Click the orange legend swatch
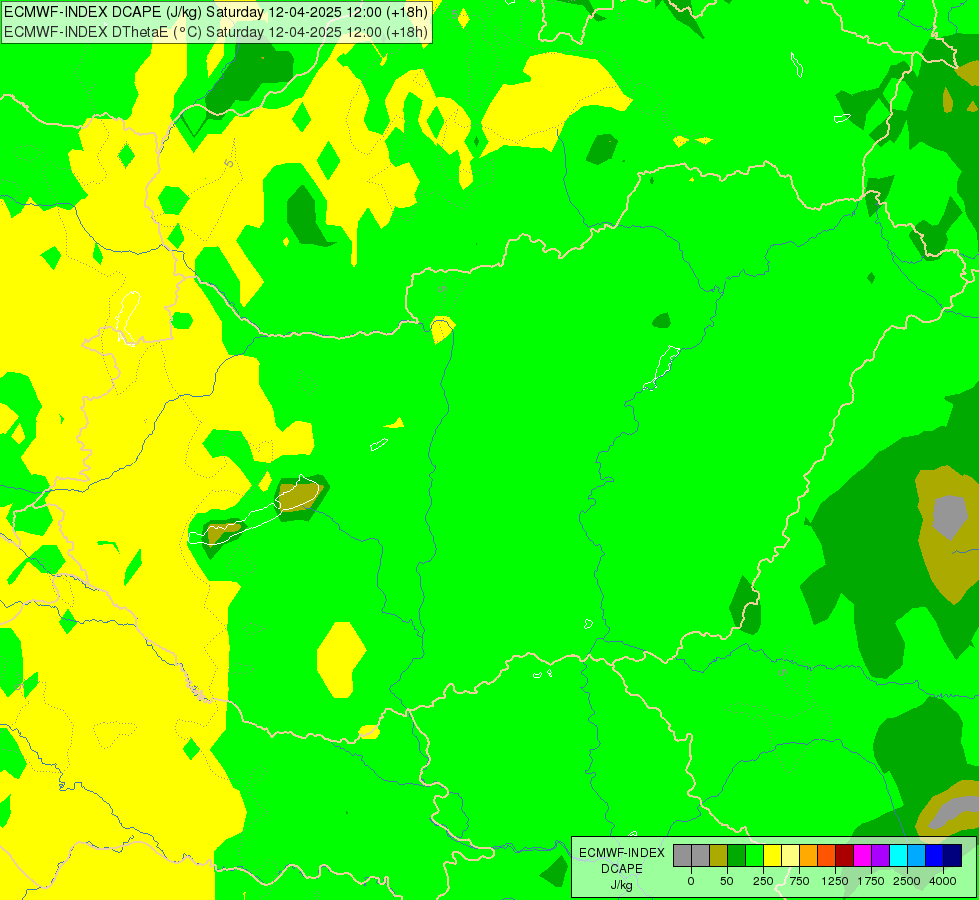 tap(809, 856)
